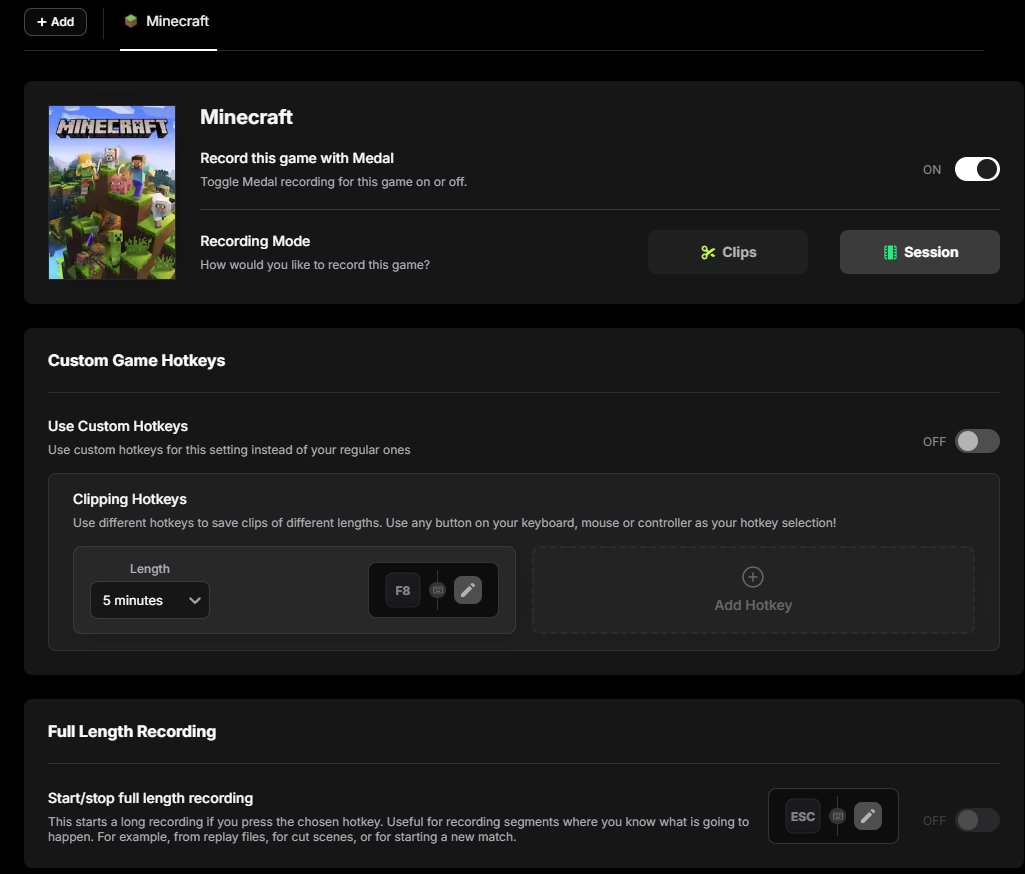Click the Recording Mode label
This screenshot has height=874, width=1025.
coord(255,241)
